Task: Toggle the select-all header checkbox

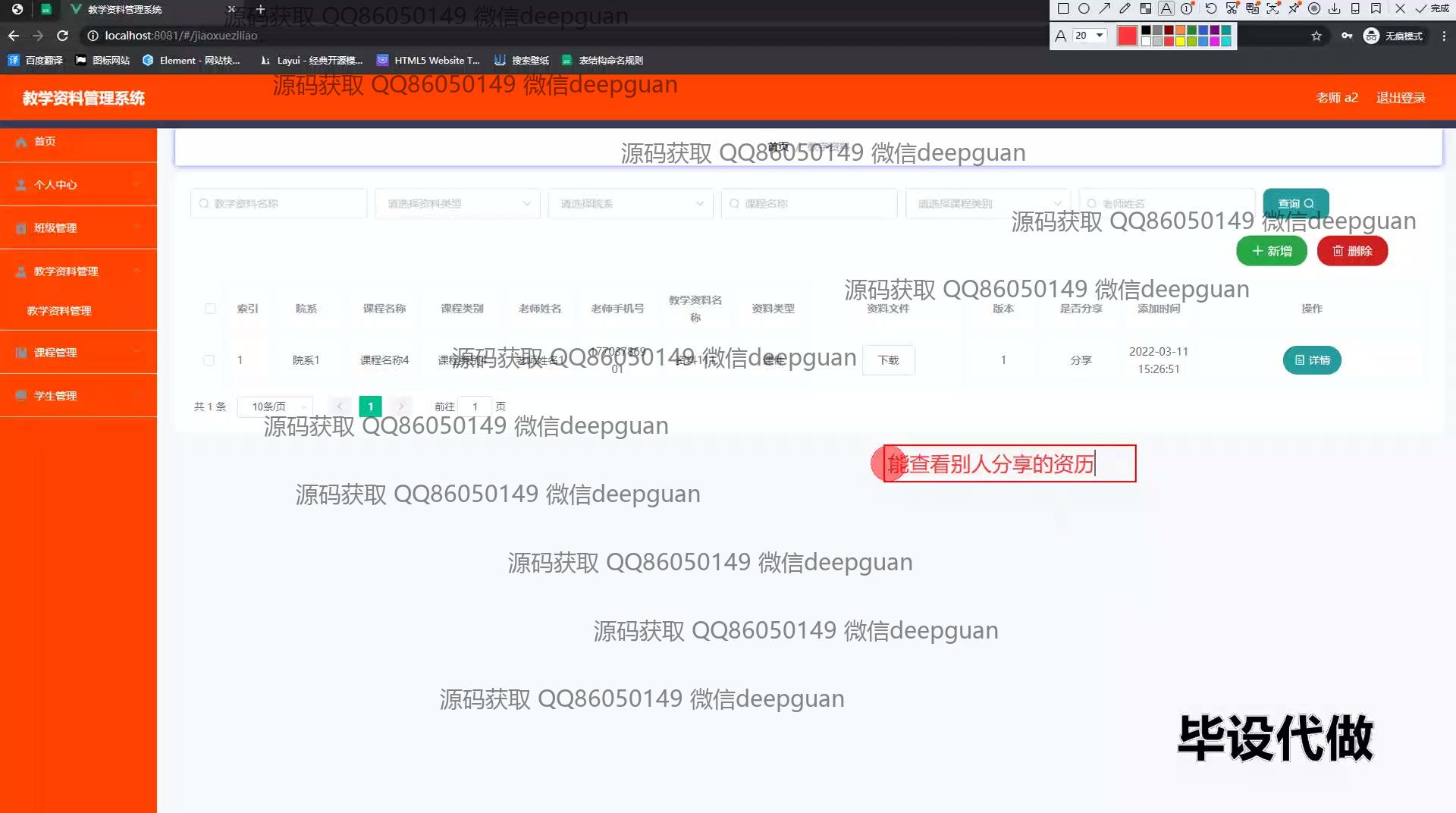Action: tap(210, 309)
